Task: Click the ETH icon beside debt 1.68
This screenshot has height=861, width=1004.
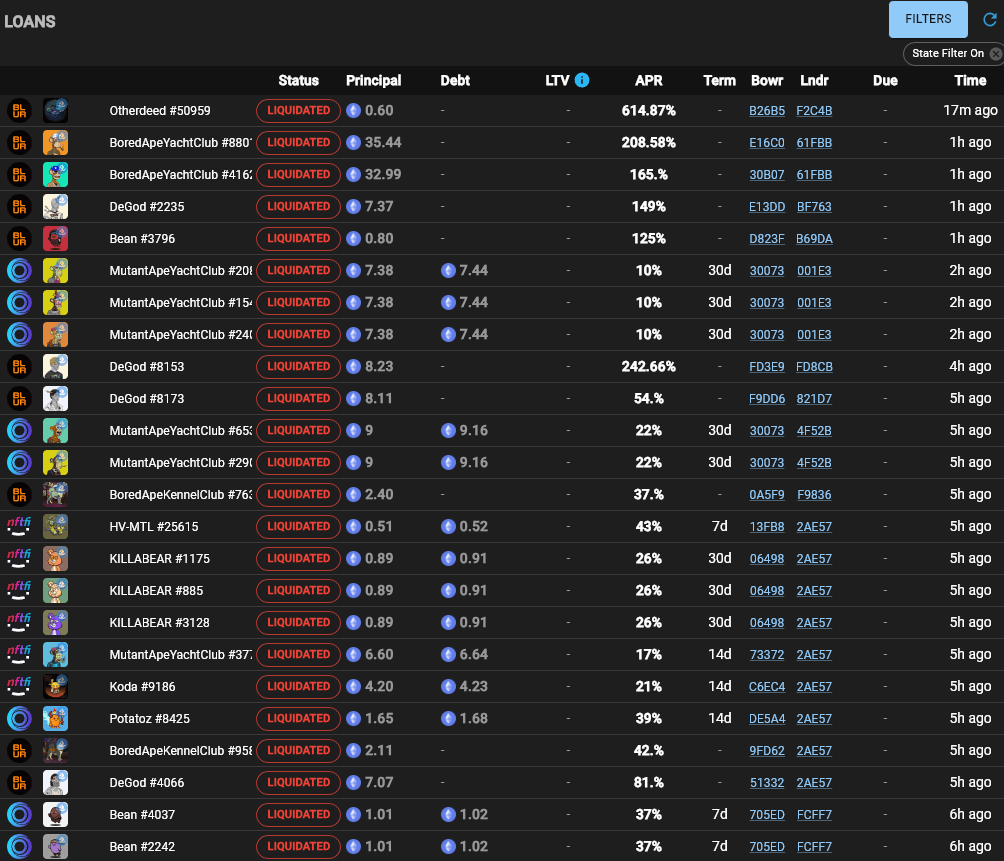Action: coord(448,718)
